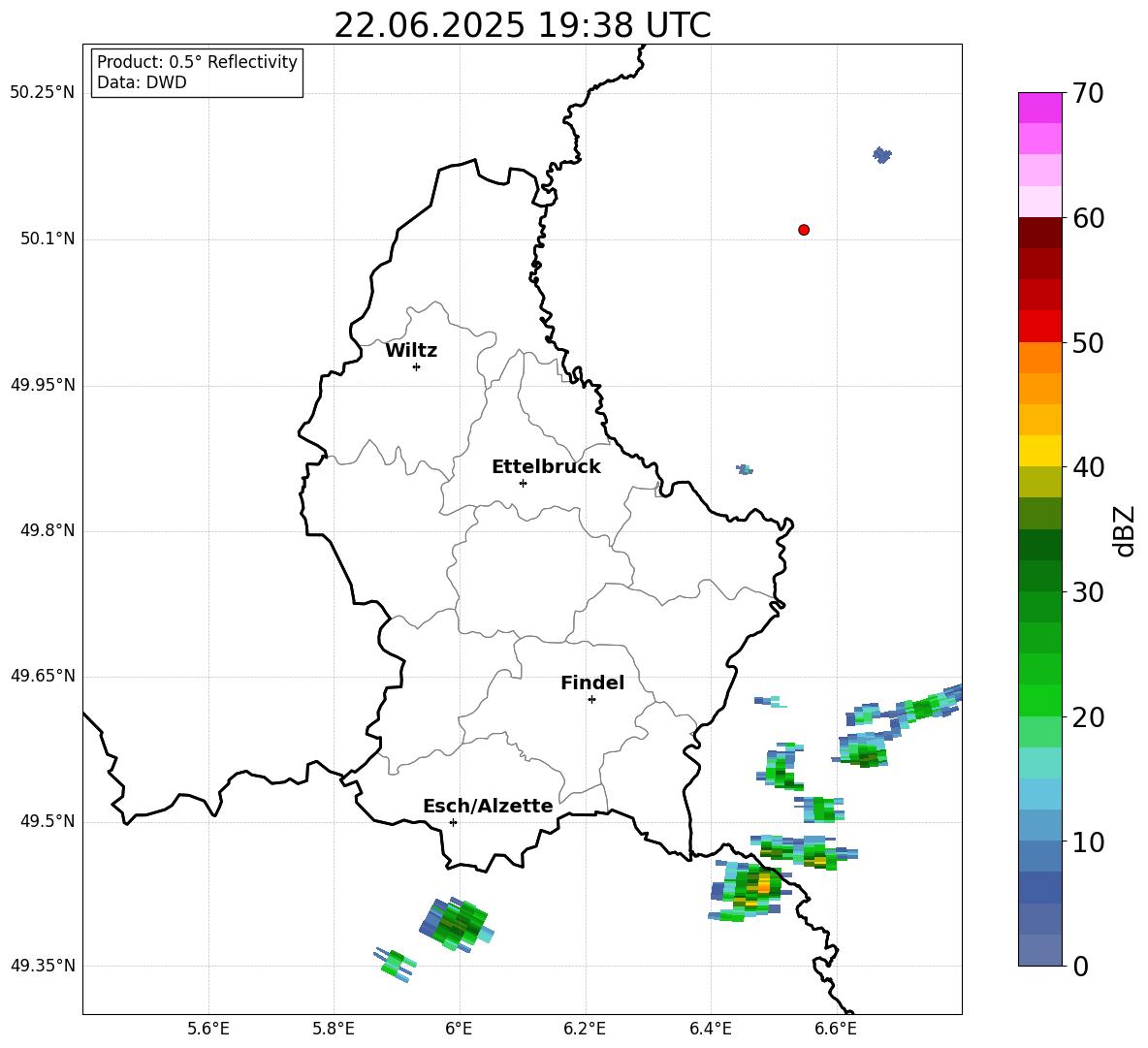Click the radar echo with orange core near southeast border
The image size is (1148, 1048).
click(749, 889)
